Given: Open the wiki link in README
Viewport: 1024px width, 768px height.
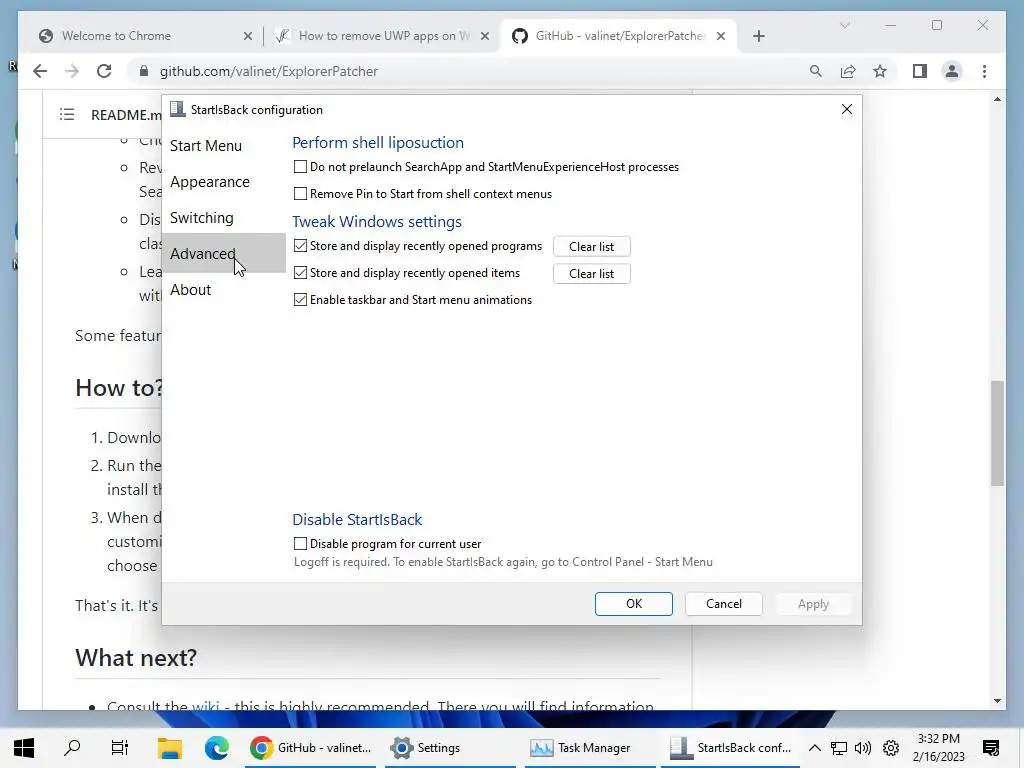Looking at the screenshot, I should pyautogui.click(x=206, y=705).
